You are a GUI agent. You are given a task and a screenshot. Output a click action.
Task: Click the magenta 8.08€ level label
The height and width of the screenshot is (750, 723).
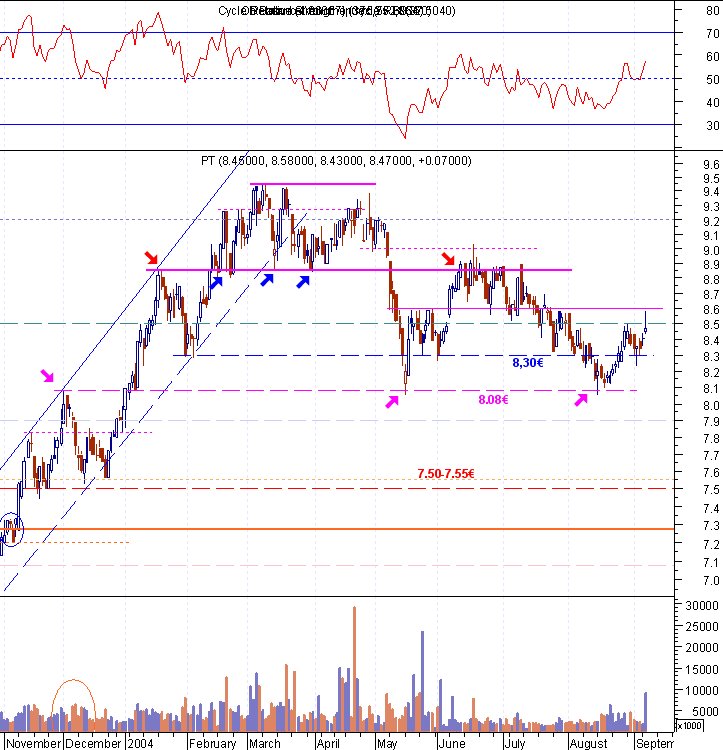pos(493,400)
